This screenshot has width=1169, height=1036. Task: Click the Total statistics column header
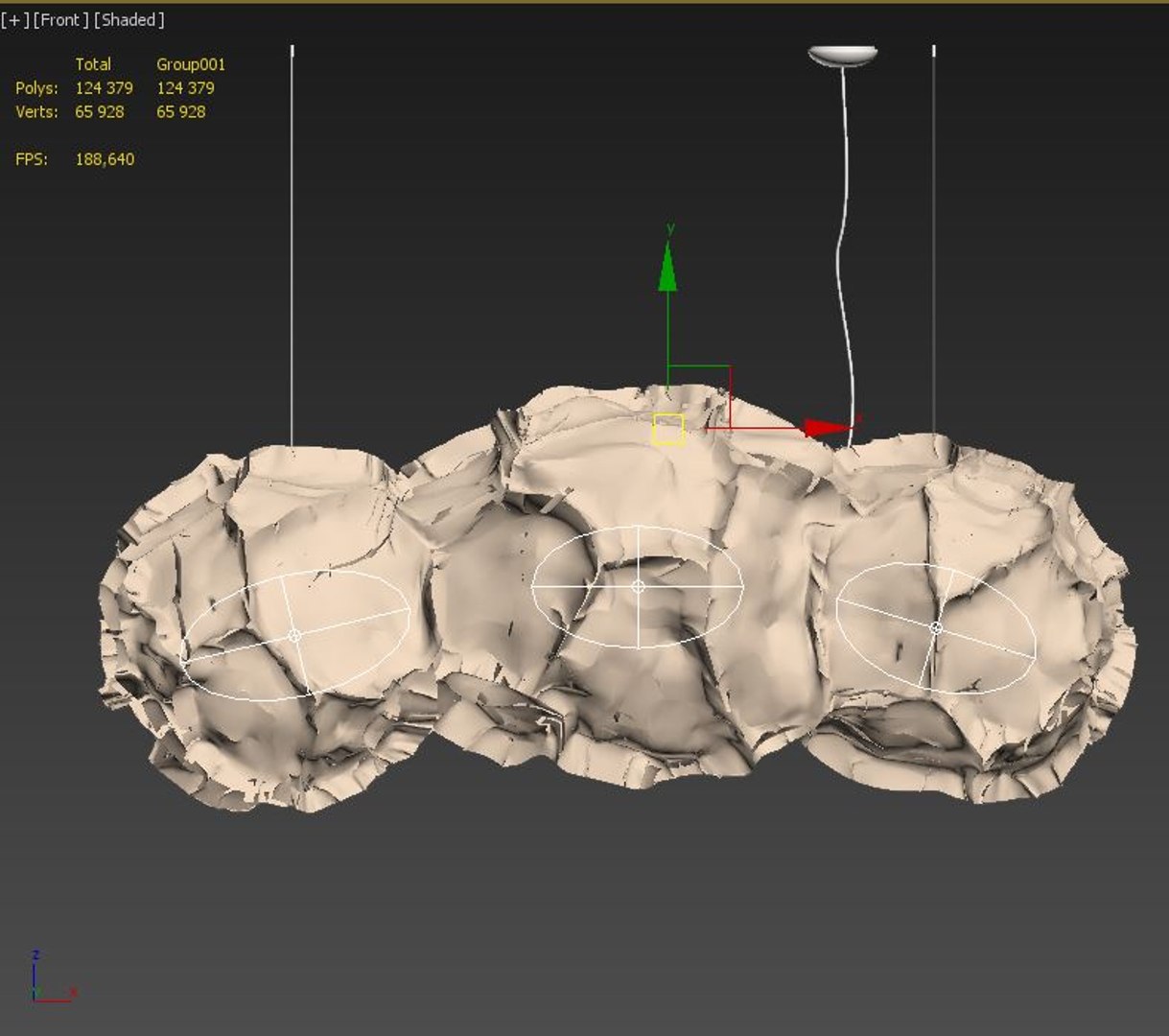pyautogui.click(x=93, y=64)
